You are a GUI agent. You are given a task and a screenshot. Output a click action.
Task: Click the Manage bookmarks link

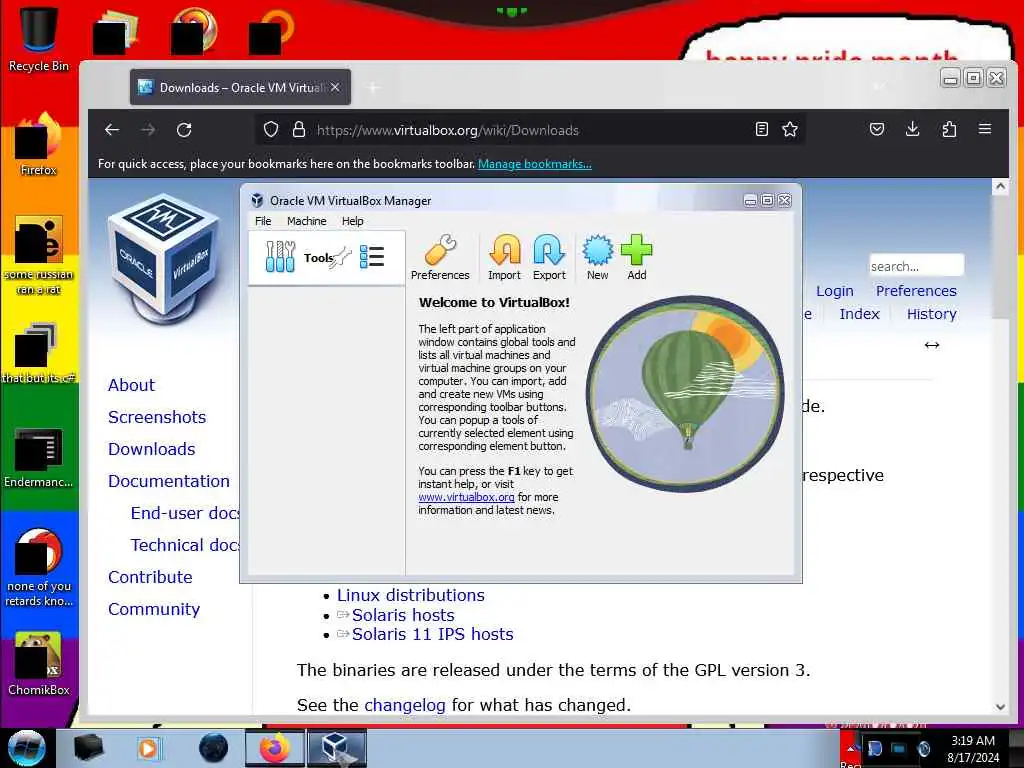(535, 164)
